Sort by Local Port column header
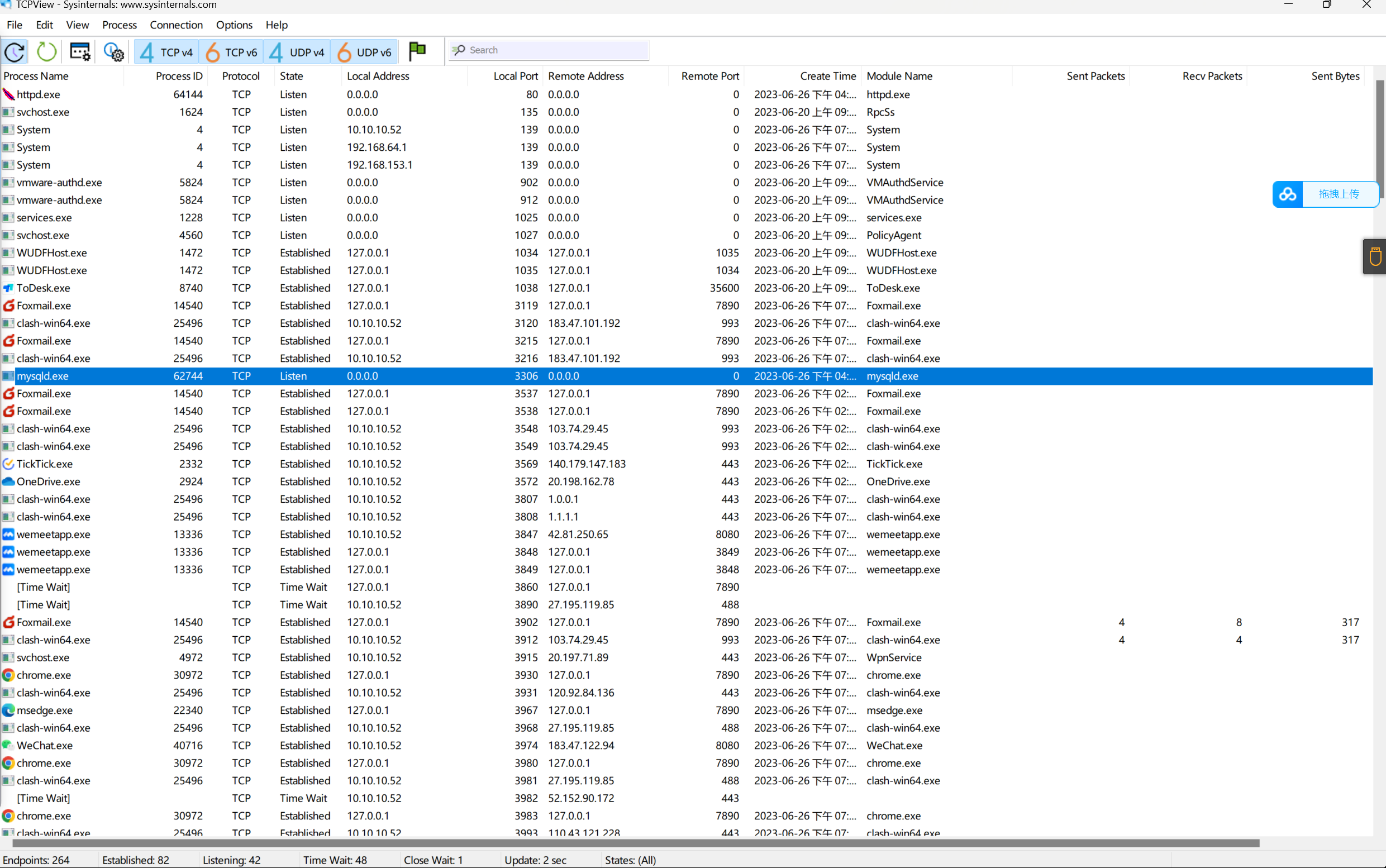Screen dimensions: 1386x868 515,76
